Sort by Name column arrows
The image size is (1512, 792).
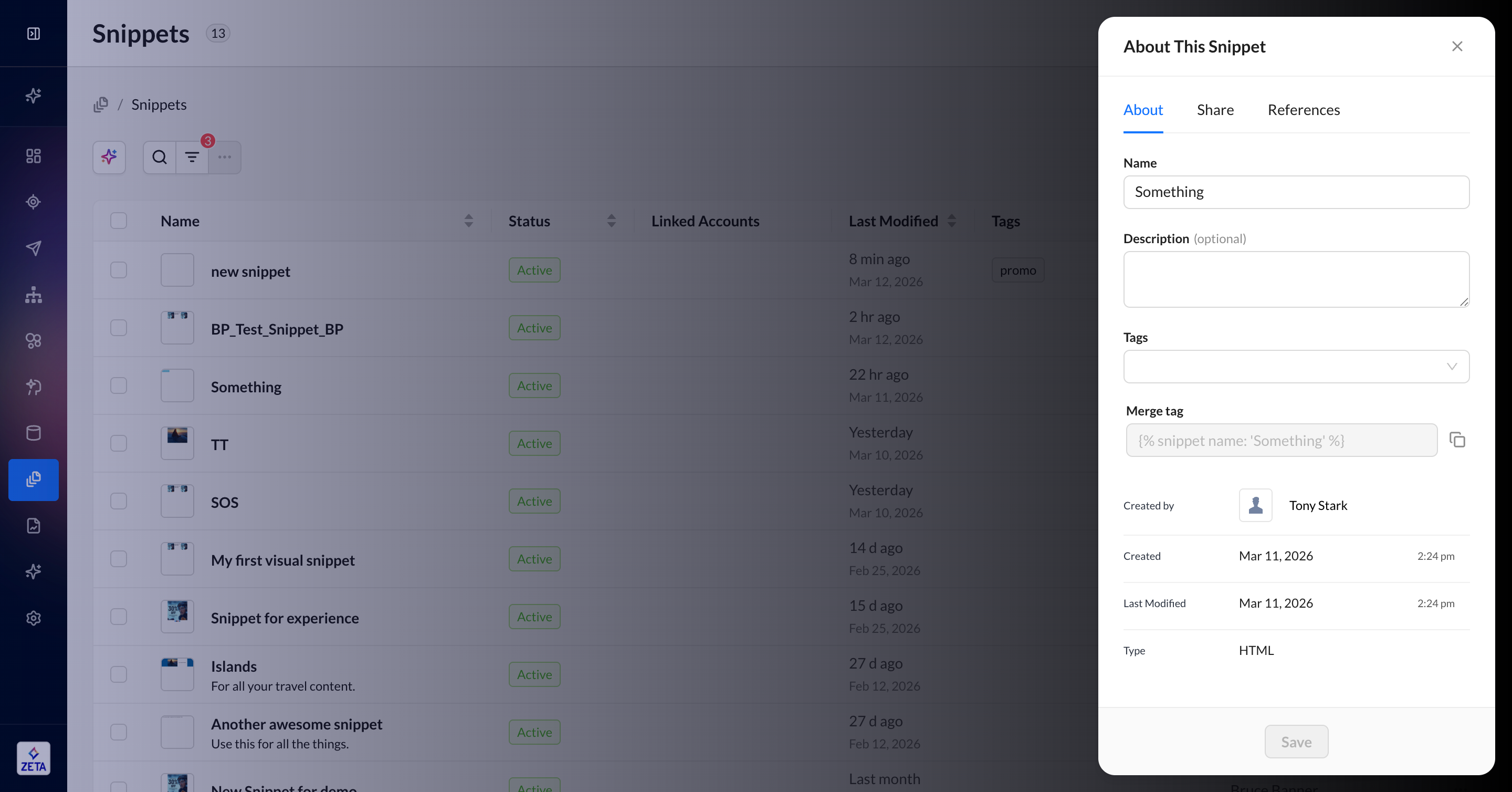click(x=468, y=221)
